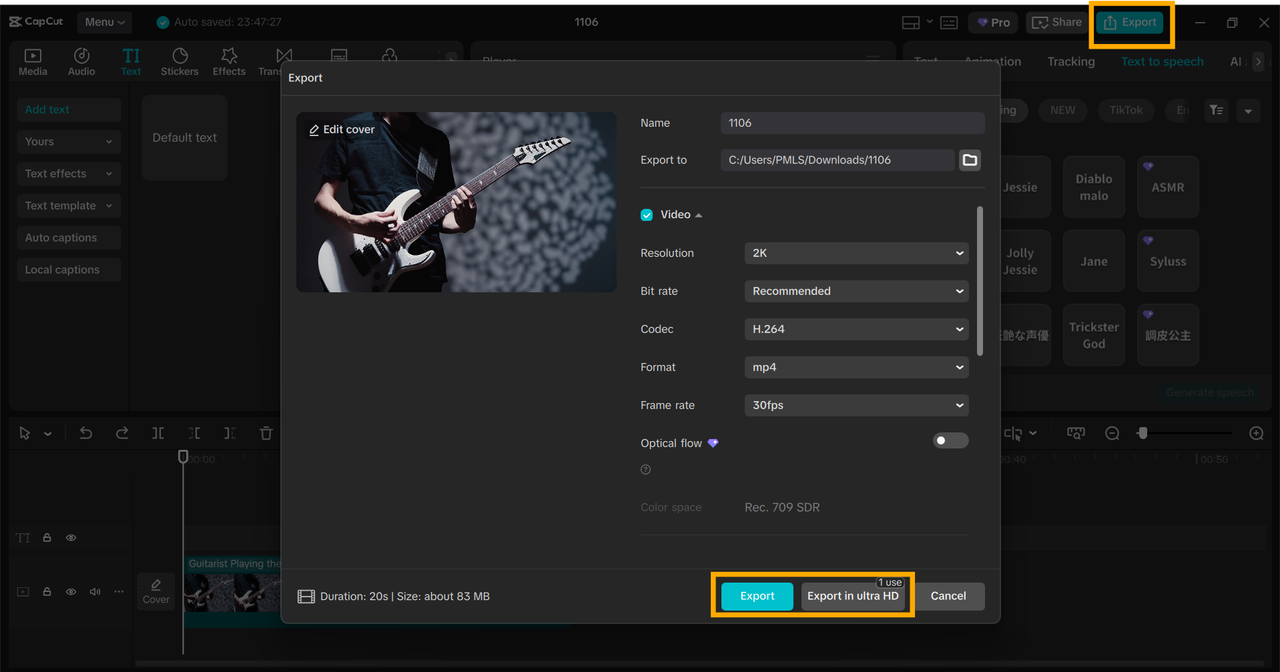1280x672 pixels.
Task: Click the timeline zoom slider handle
Action: (1143, 433)
